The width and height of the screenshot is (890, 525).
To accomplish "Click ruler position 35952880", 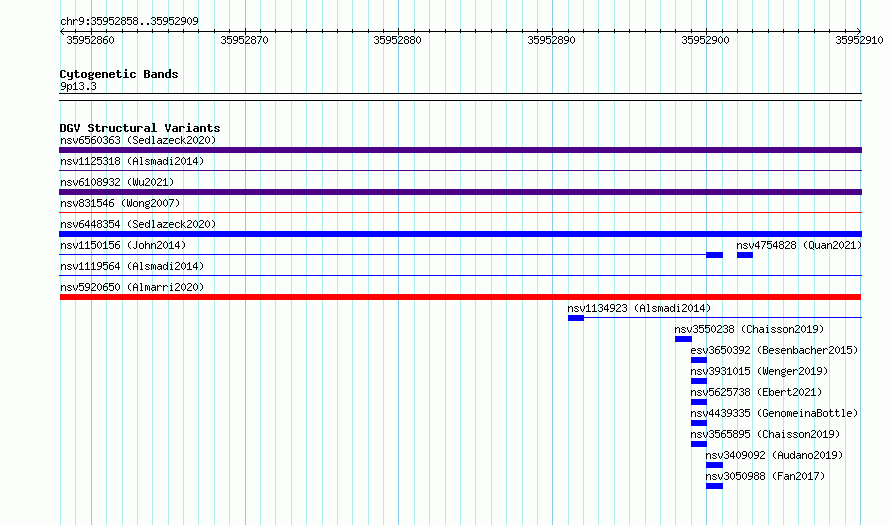I will click(397, 40).
